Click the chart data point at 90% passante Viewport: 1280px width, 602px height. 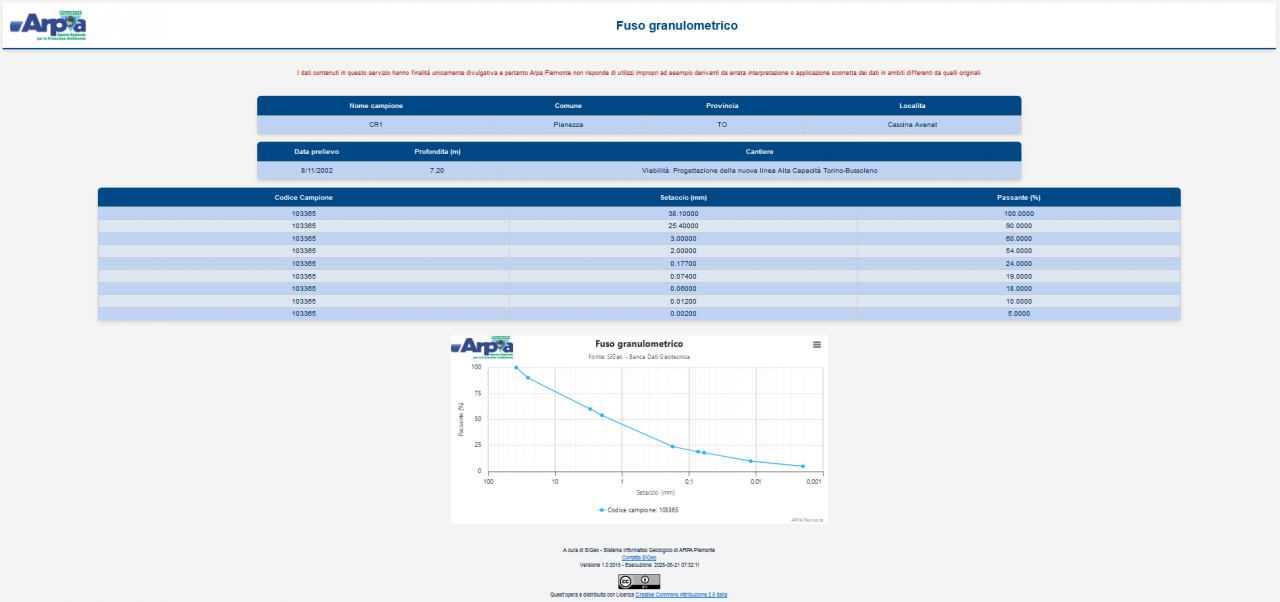(x=528, y=377)
